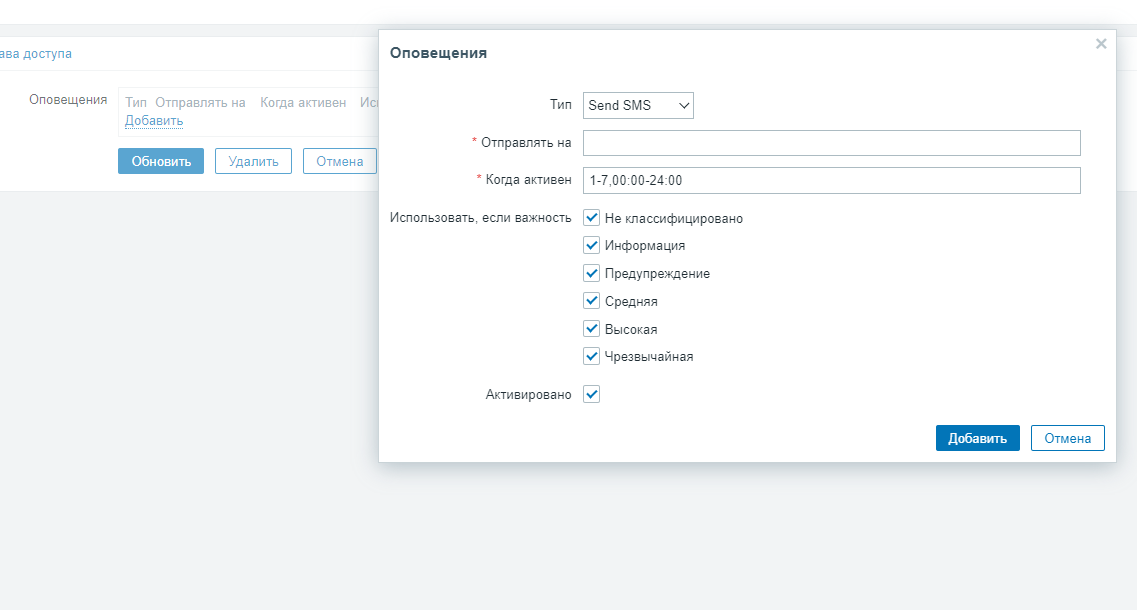Viewport: 1137px width, 610px height.
Task: Toggle the Высокая severity checkbox
Action: coord(592,329)
